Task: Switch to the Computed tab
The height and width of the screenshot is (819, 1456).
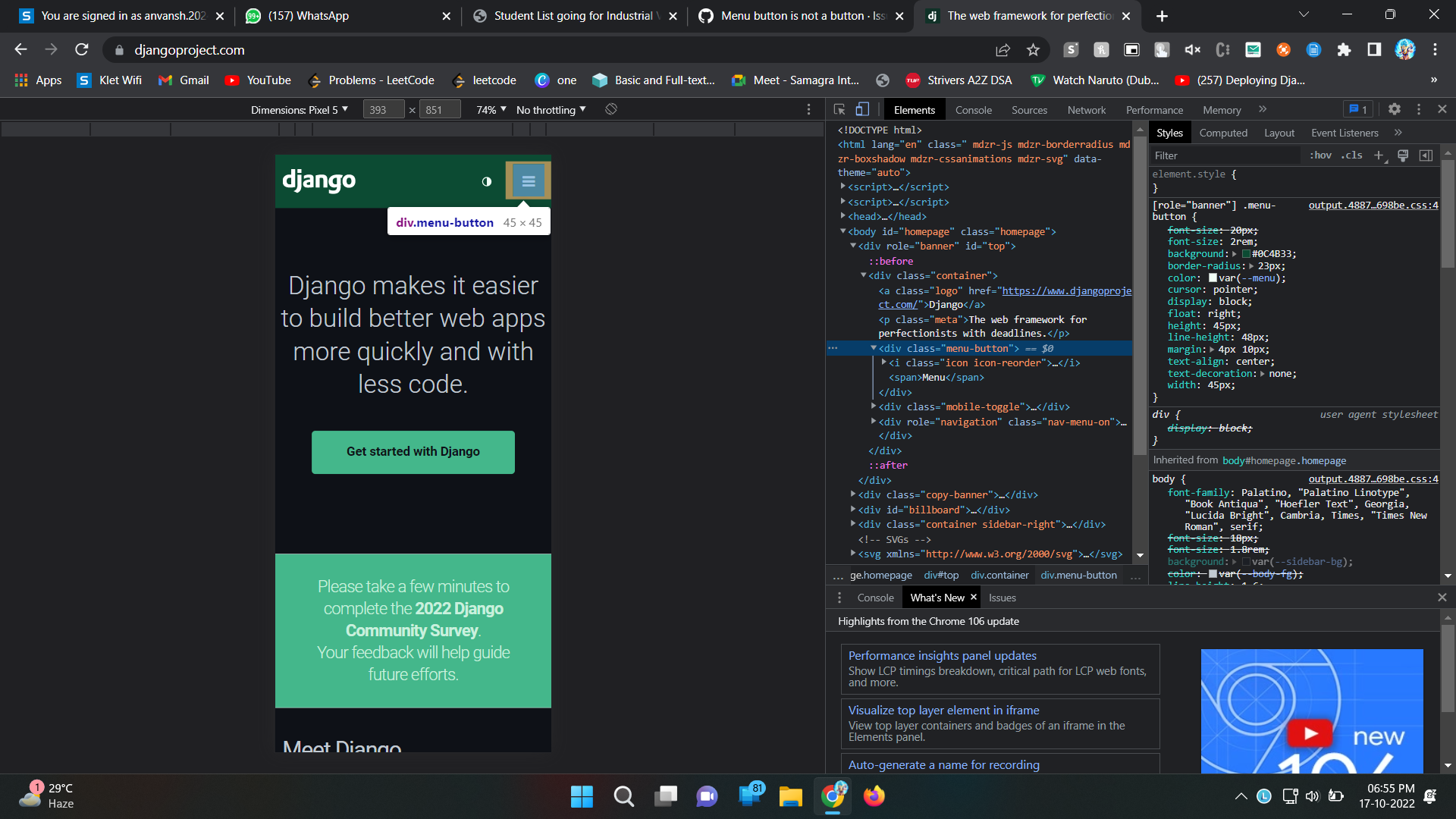Action: coord(1223,133)
